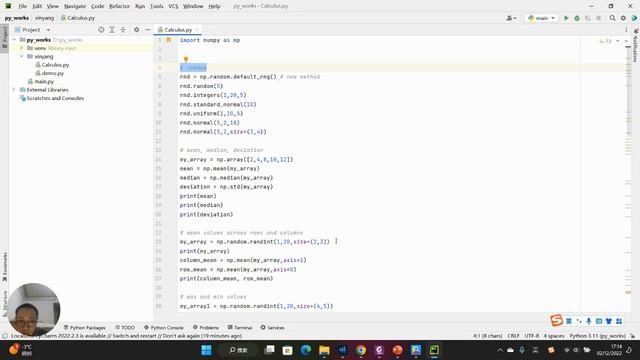Open Search Everywhere magnifier icon
640x360 pixels.
[612, 18]
